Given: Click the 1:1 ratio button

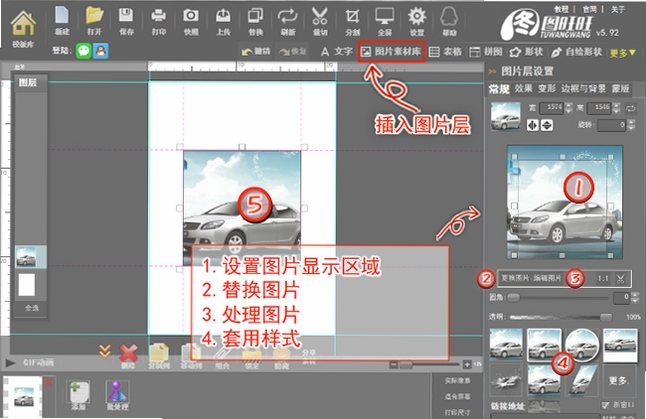Looking at the screenshot, I should (x=603, y=279).
